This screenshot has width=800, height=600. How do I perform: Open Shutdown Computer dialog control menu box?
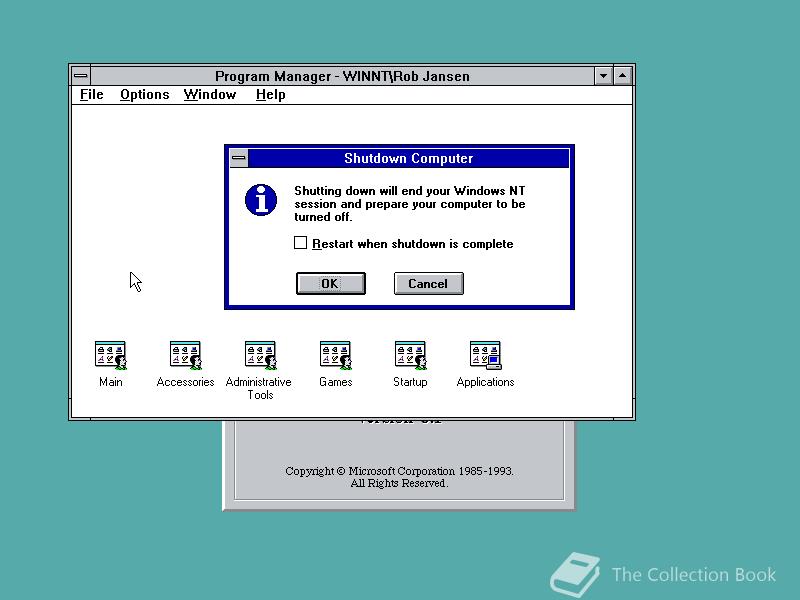239,158
